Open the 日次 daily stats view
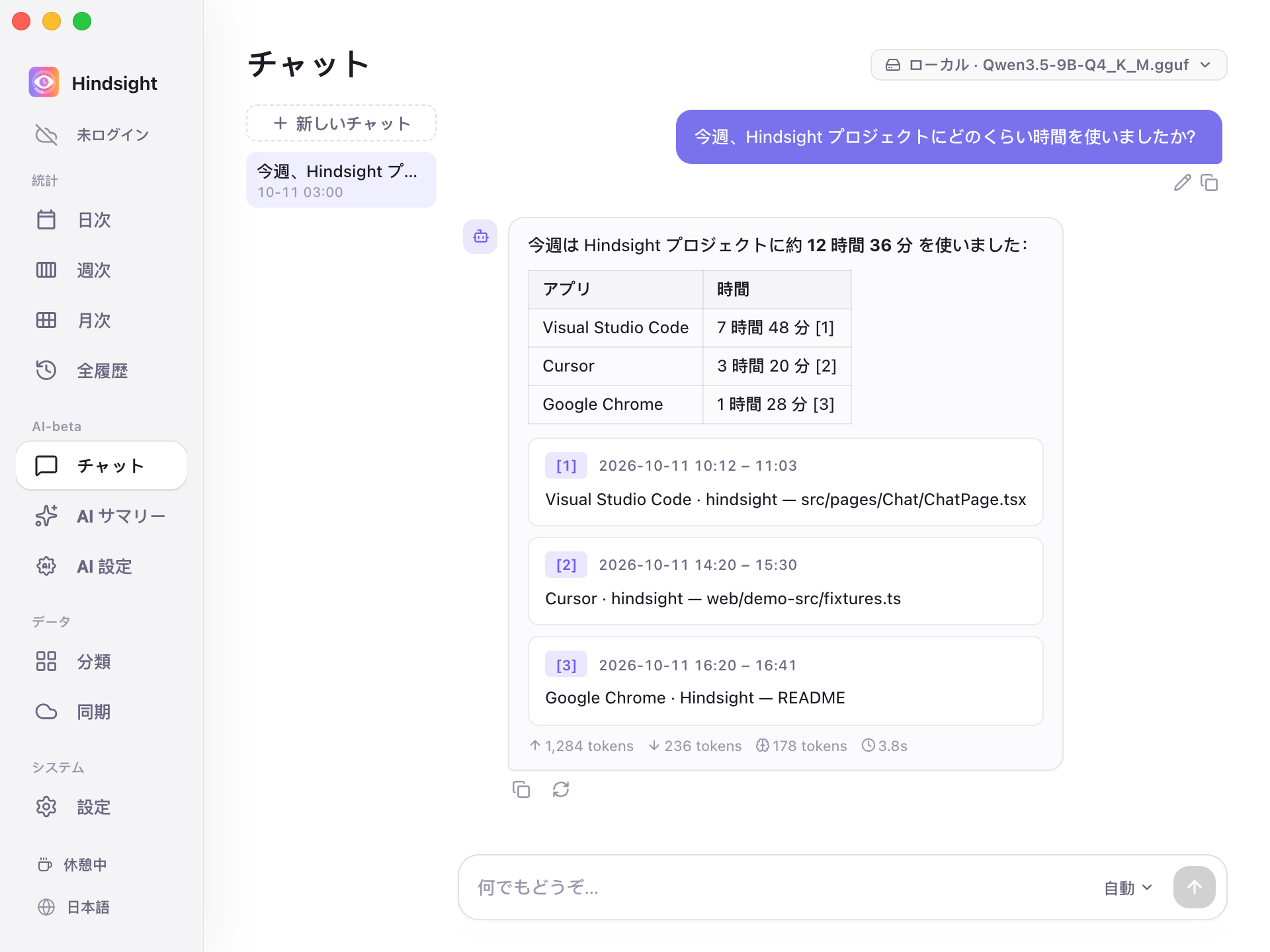This screenshot has height=952, width=1270. [x=101, y=219]
